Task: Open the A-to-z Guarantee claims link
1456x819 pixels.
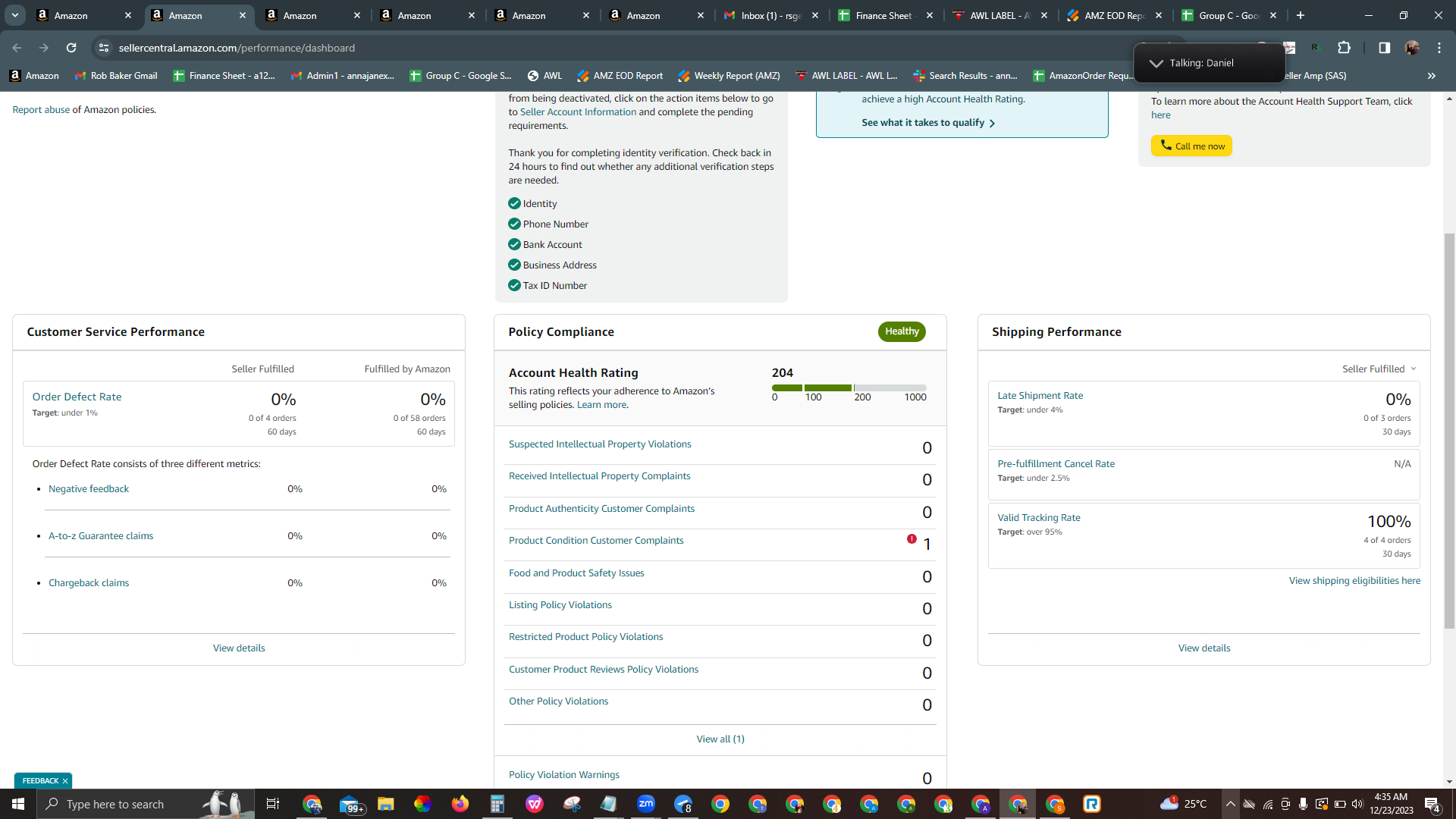Action: [101, 536]
